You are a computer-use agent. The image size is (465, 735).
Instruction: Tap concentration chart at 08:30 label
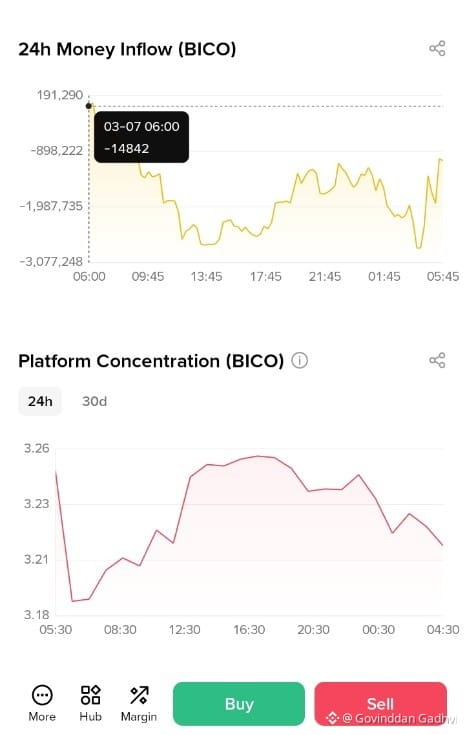coord(120,630)
